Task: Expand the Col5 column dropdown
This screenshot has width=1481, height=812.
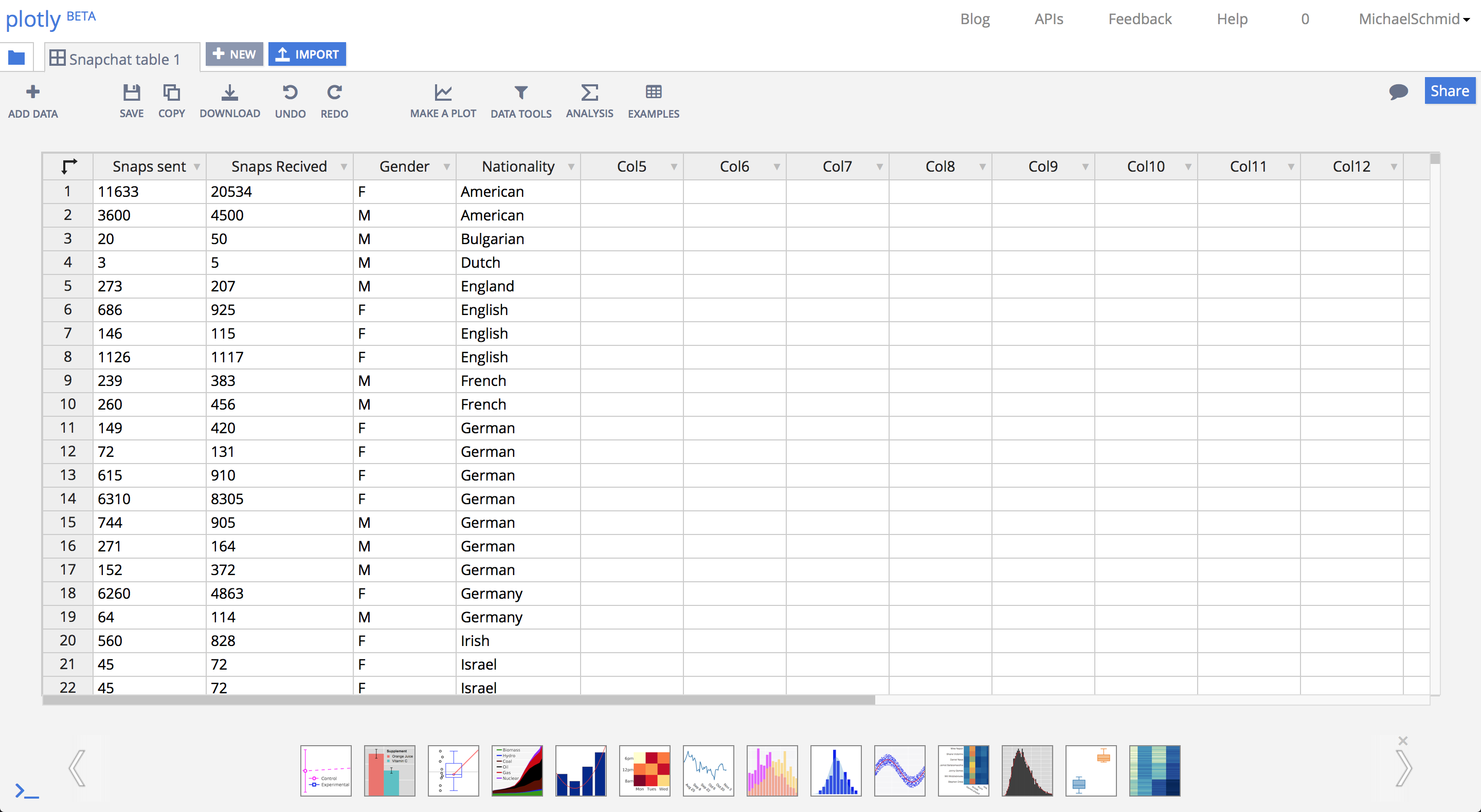Action: [674, 167]
